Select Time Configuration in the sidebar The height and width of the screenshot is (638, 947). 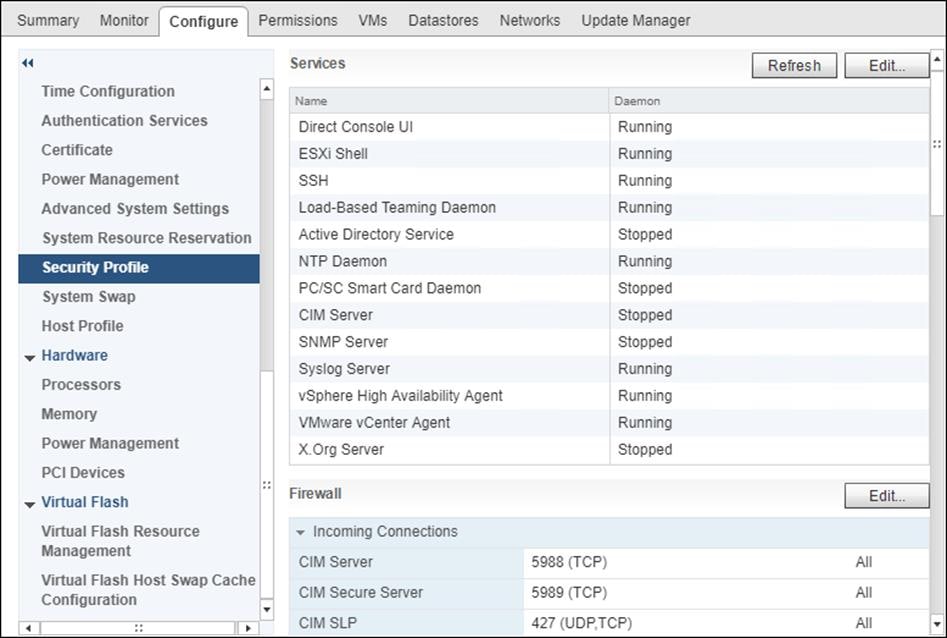(107, 91)
